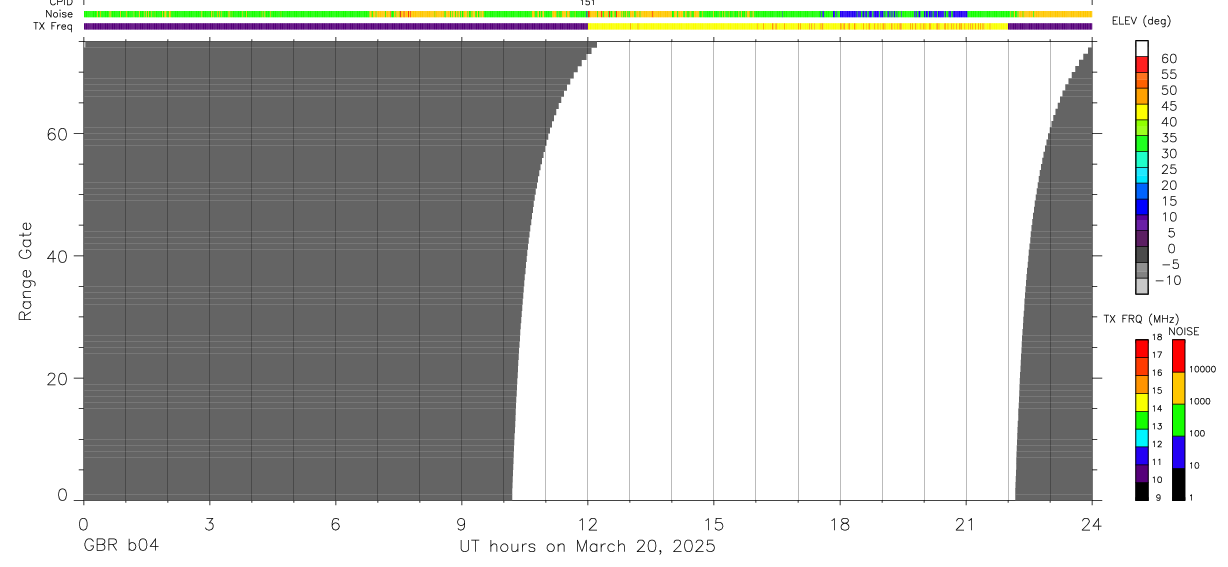
Task: Click the '60' tick on the Range Gate axis
Action: (57, 134)
